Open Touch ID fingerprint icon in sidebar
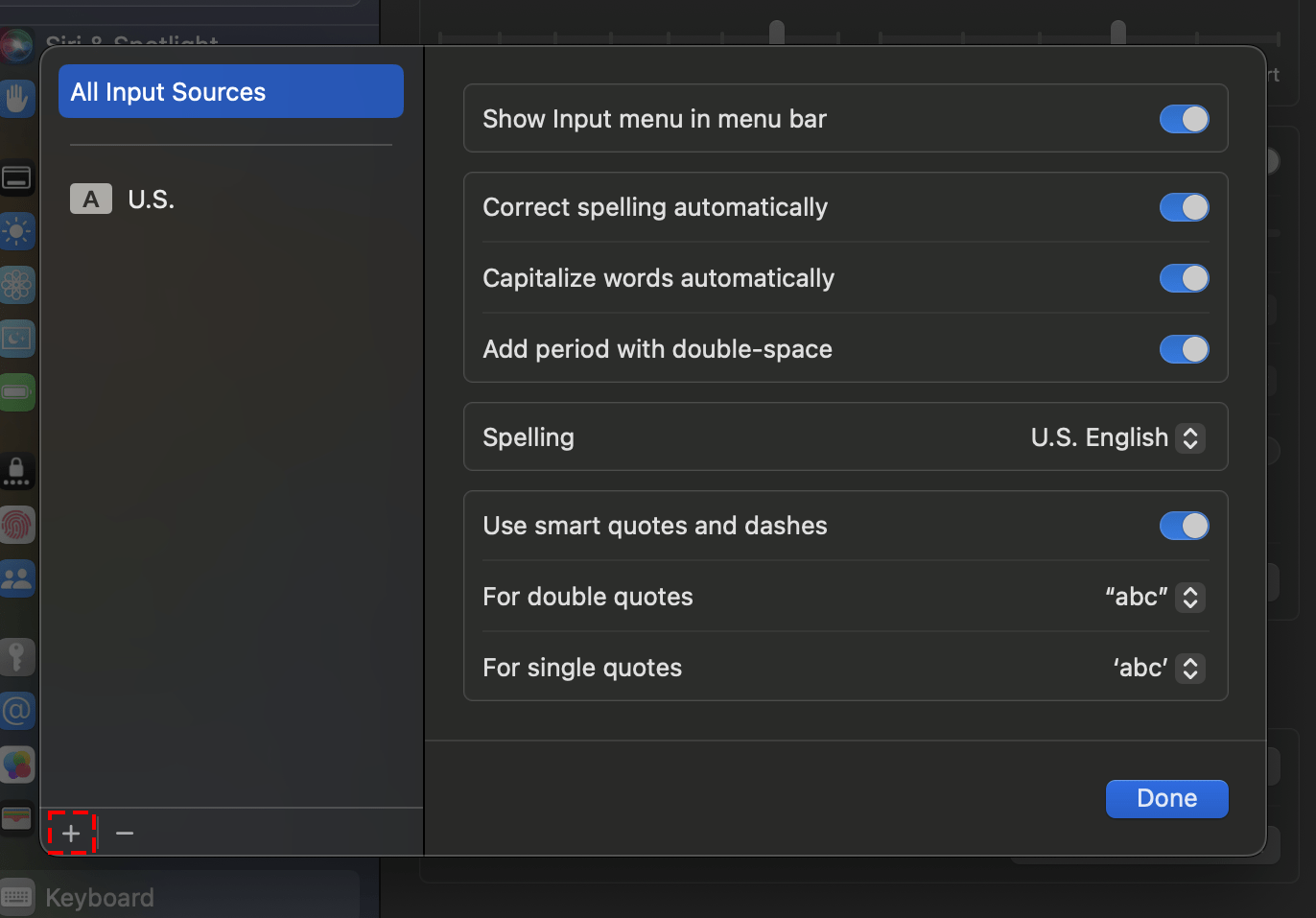 point(17,525)
